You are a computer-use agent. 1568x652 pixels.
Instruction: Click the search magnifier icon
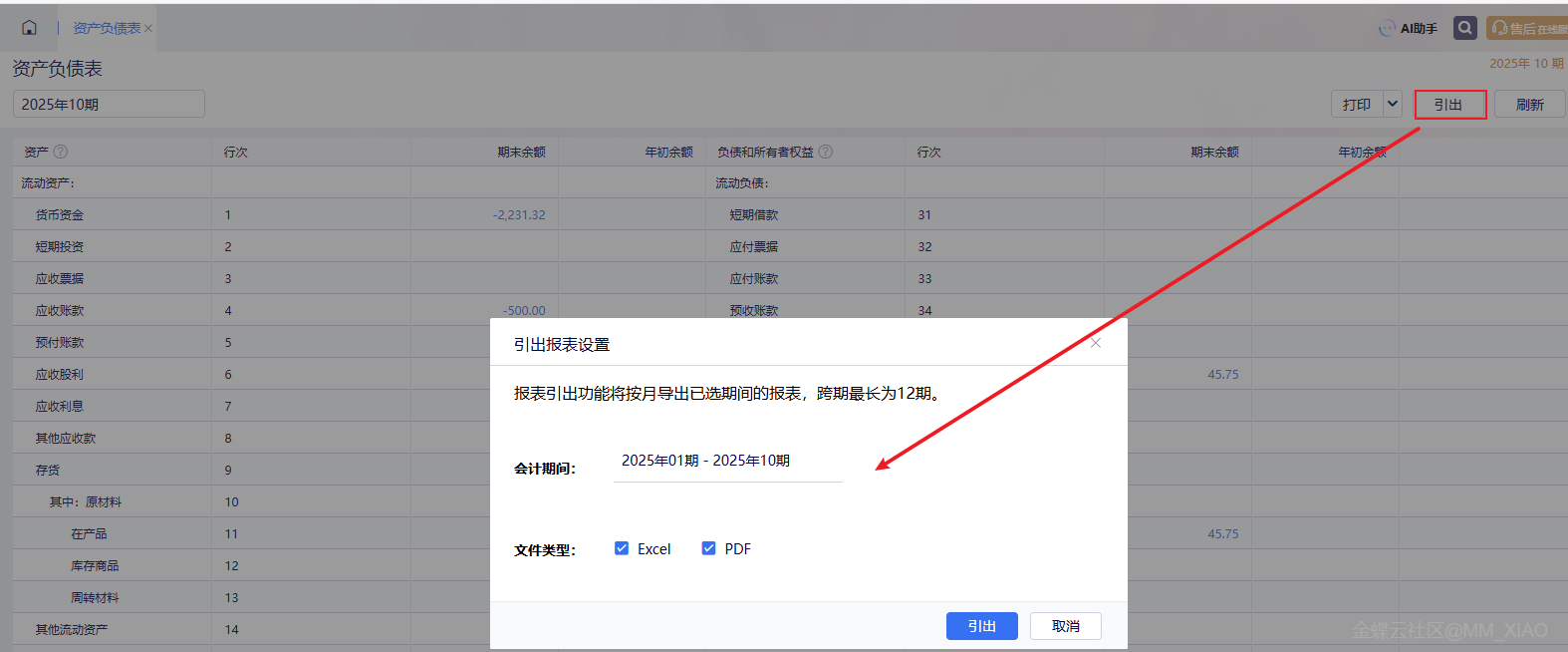click(x=1464, y=28)
